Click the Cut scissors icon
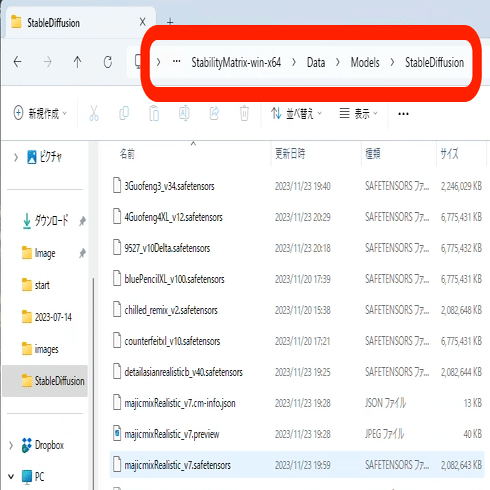 click(94, 113)
